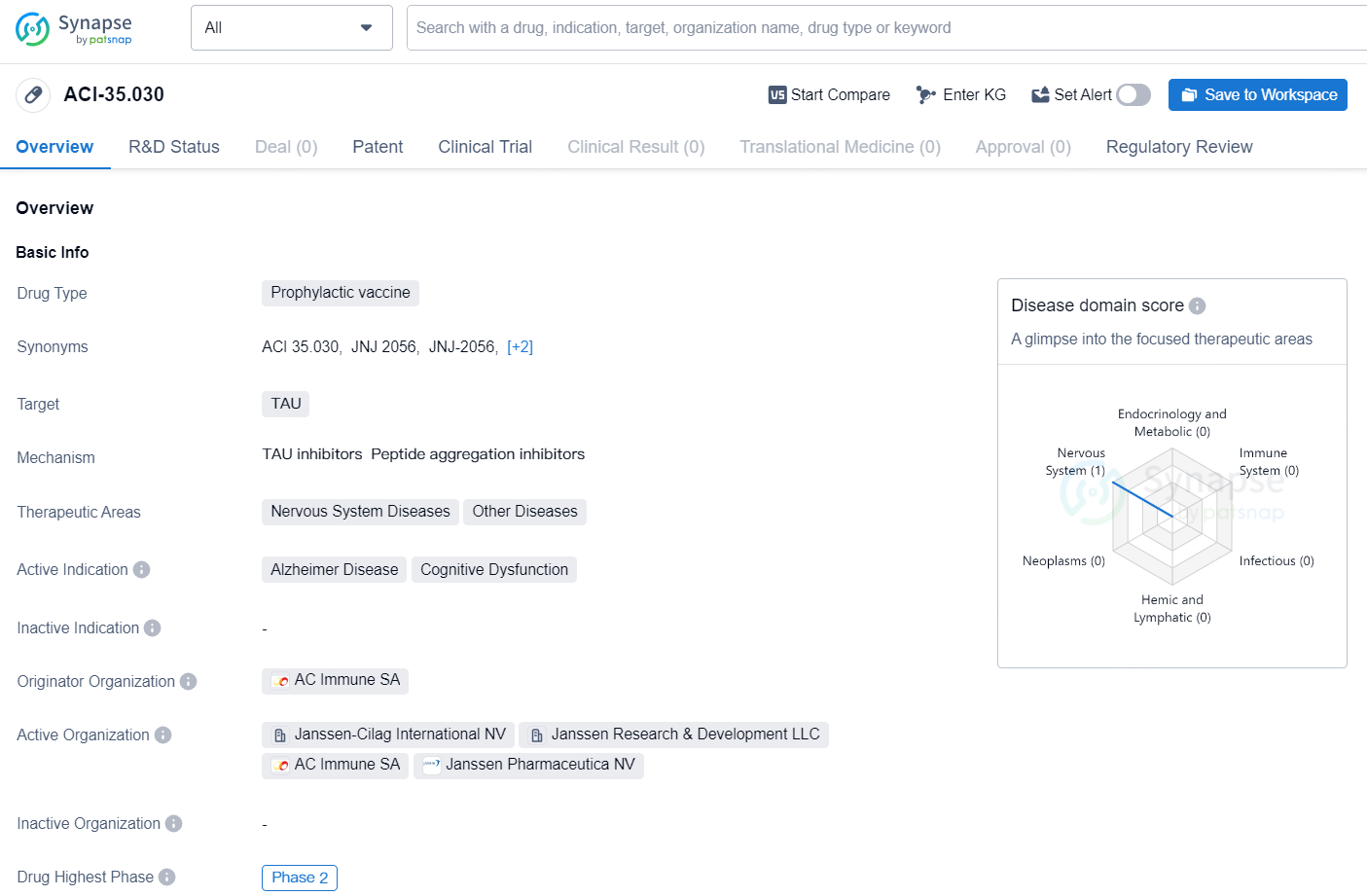This screenshot has height=896, width=1367.
Task: Switch to the R&D Status tab
Action: click(174, 147)
